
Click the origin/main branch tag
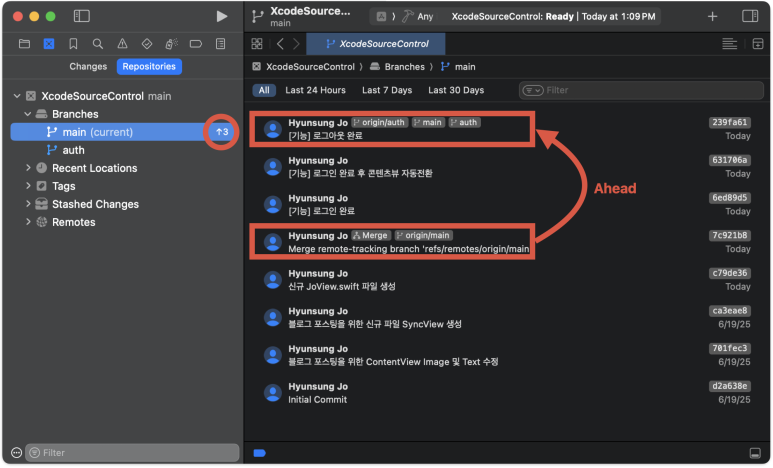tap(423, 236)
